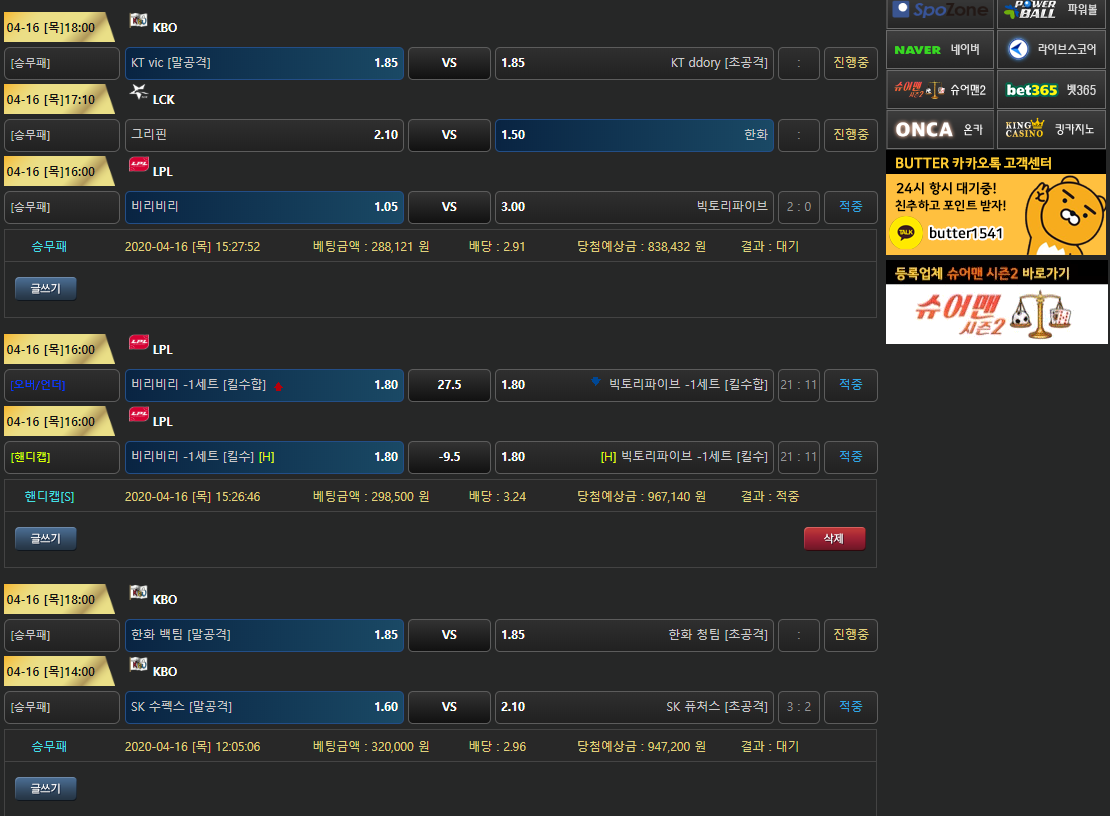Click 진행중 status for 그리핀 vs 한화
The width and height of the screenshot is (1110, 816).
(850, 135)
